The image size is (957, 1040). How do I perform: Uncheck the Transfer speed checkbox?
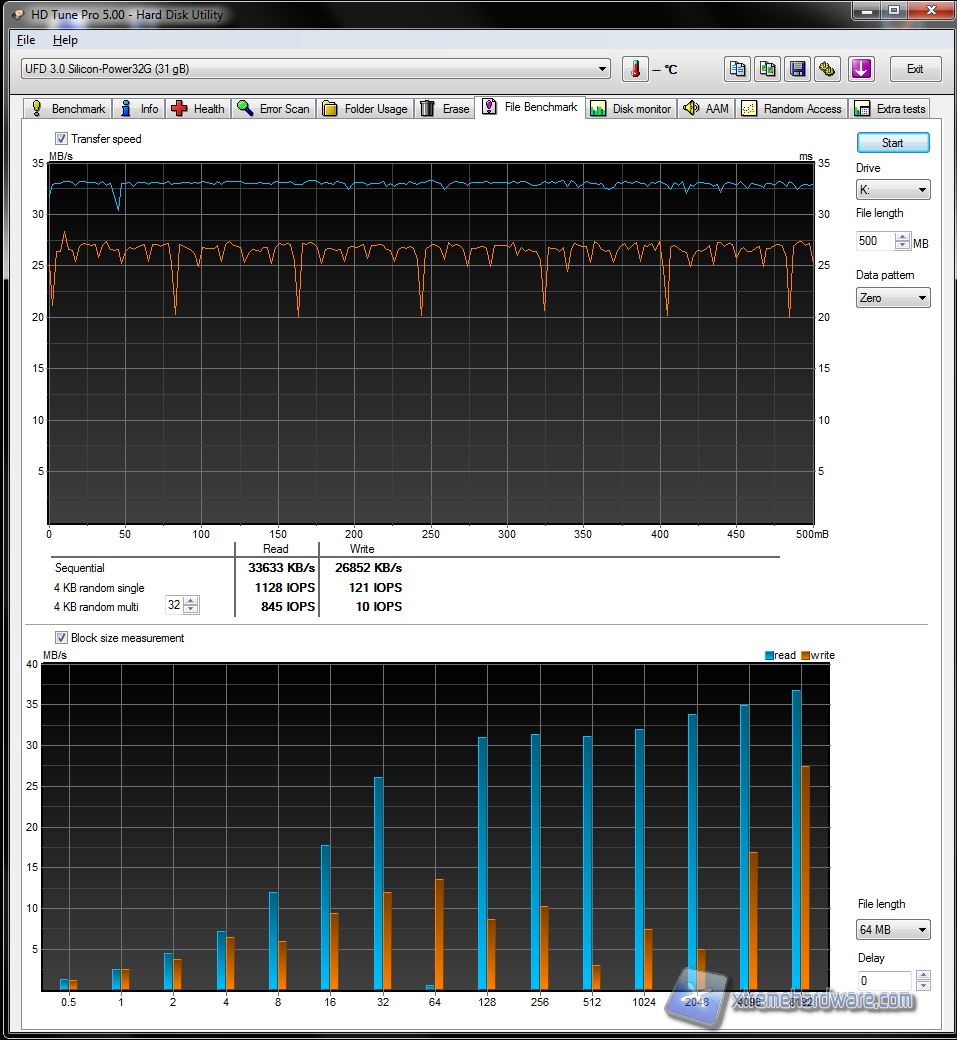[61, 139]
